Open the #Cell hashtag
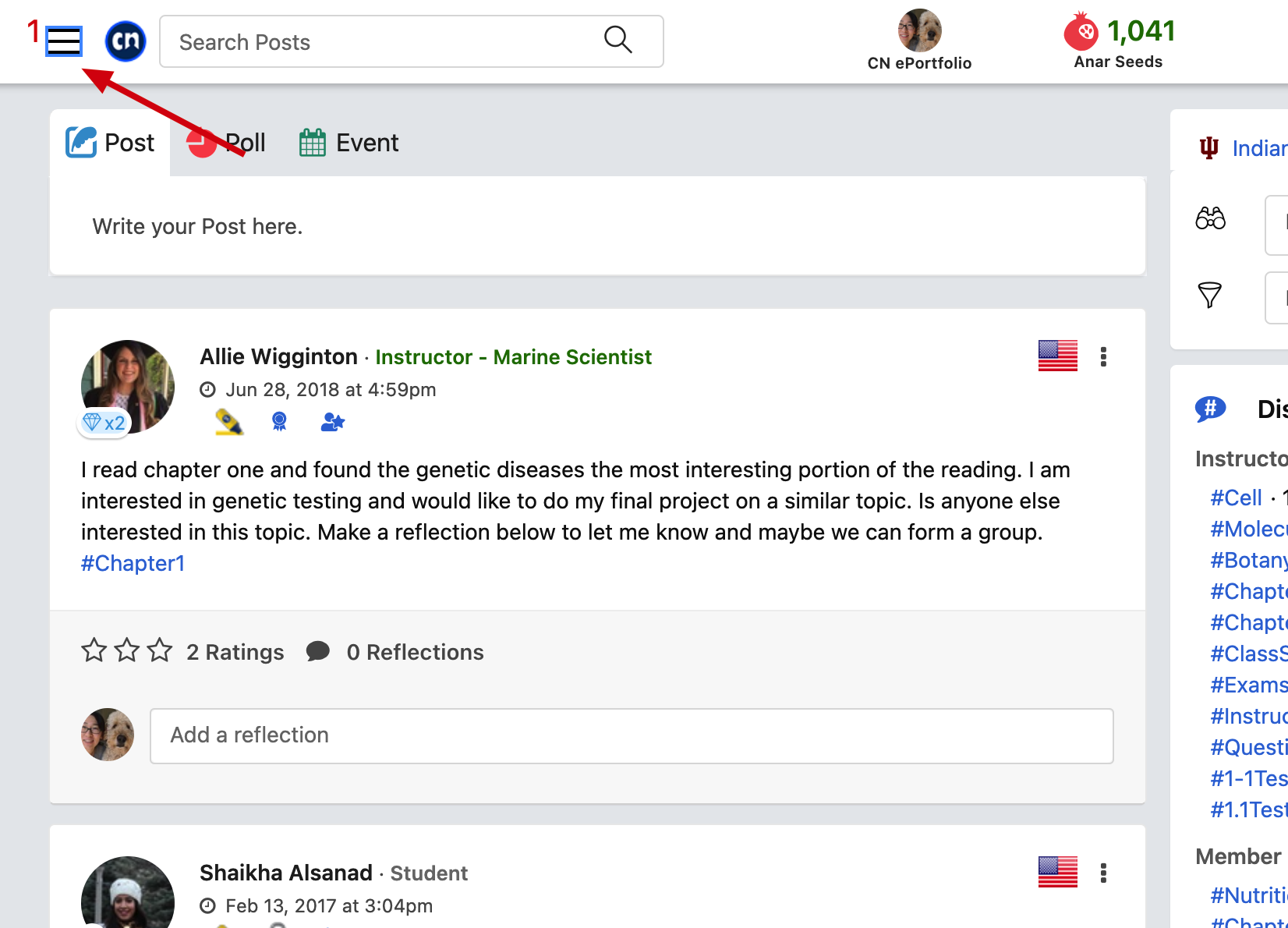 tap(1237, 498)
